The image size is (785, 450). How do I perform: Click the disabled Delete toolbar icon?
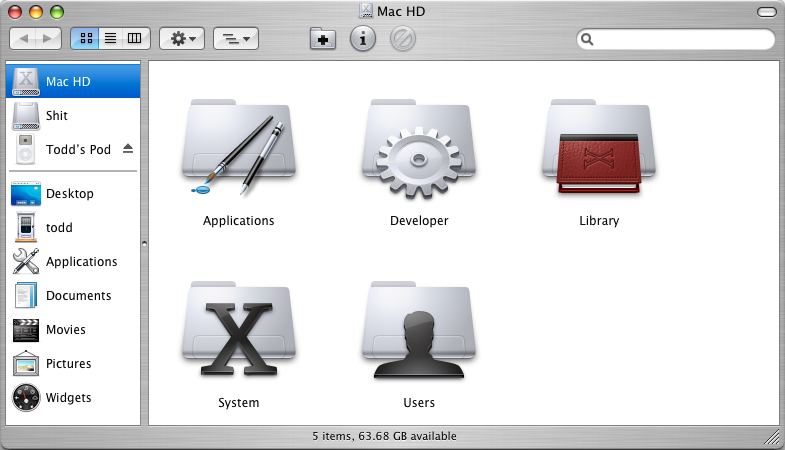coord(403,39)
